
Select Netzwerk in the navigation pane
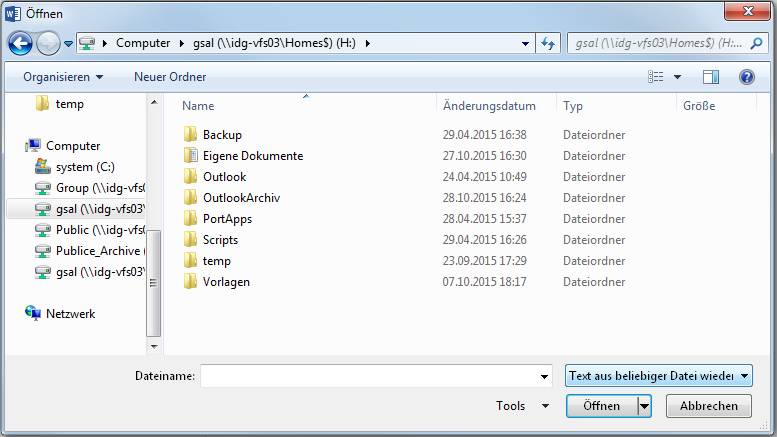tap(70, 314)
